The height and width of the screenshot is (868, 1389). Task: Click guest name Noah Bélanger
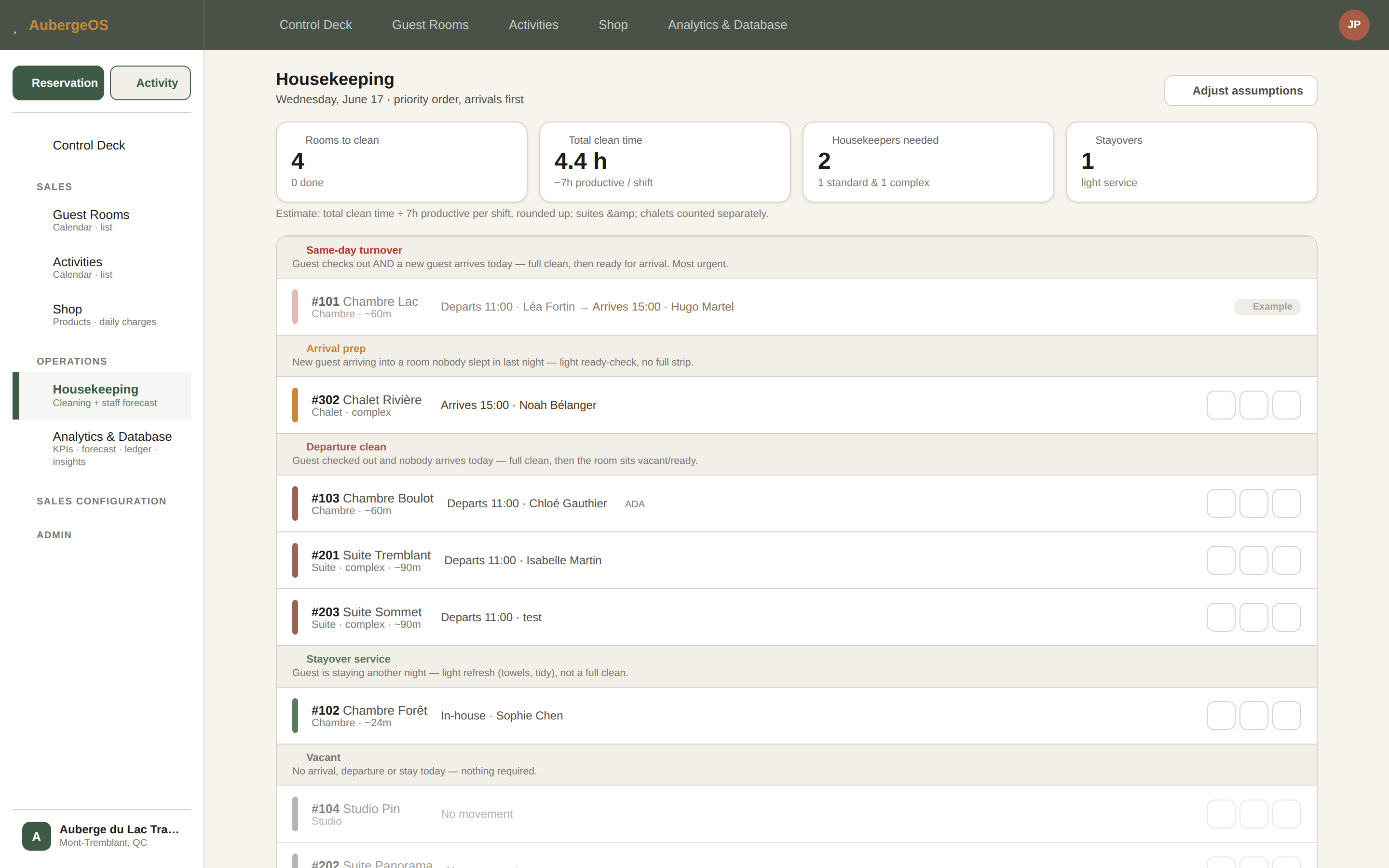tap(558, 405)
